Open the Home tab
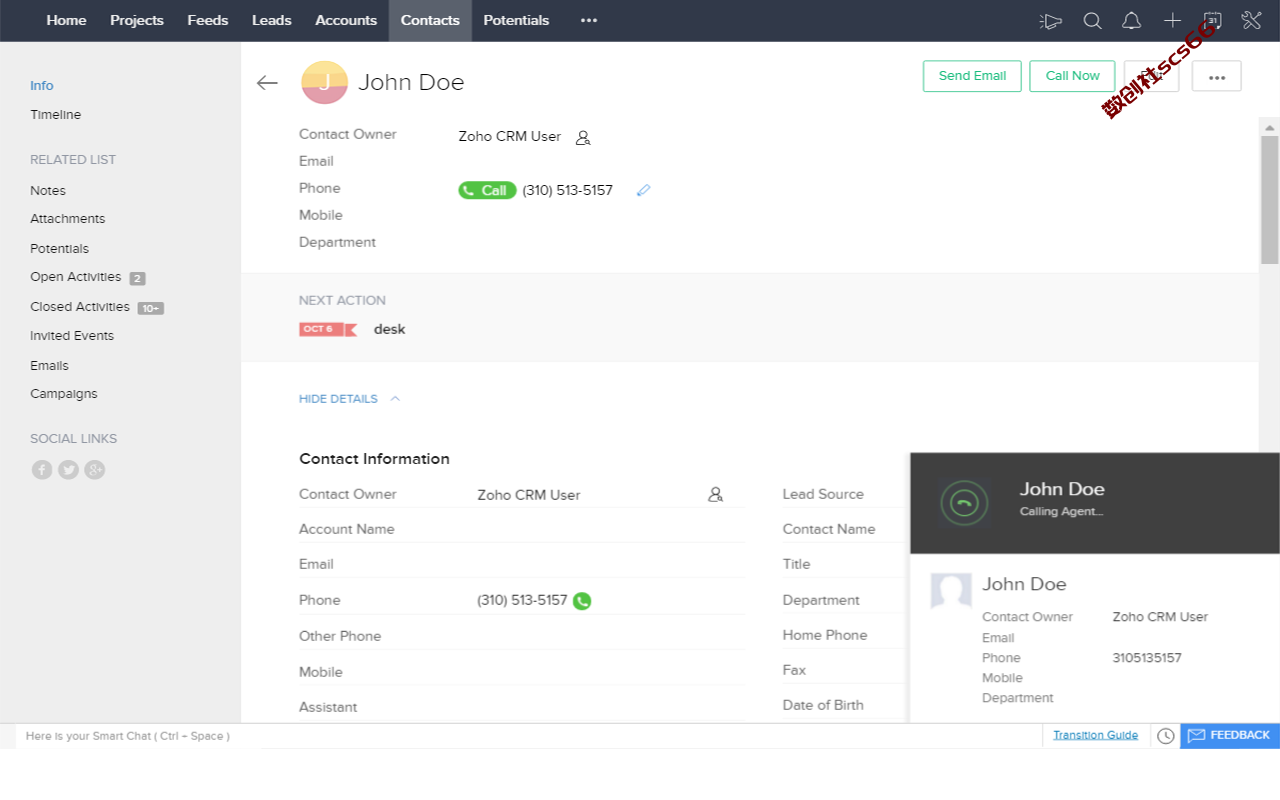 click(x=66, y=21)
